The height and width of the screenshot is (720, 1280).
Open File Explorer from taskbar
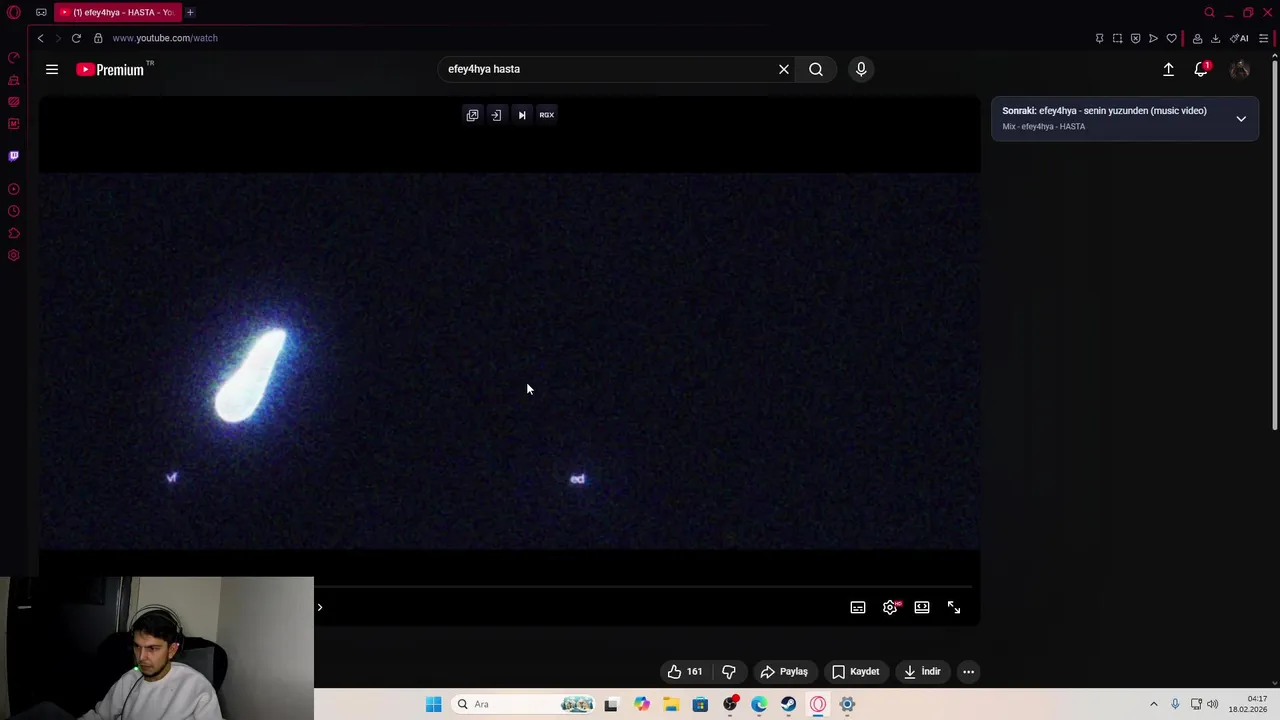tap(671, 704)
